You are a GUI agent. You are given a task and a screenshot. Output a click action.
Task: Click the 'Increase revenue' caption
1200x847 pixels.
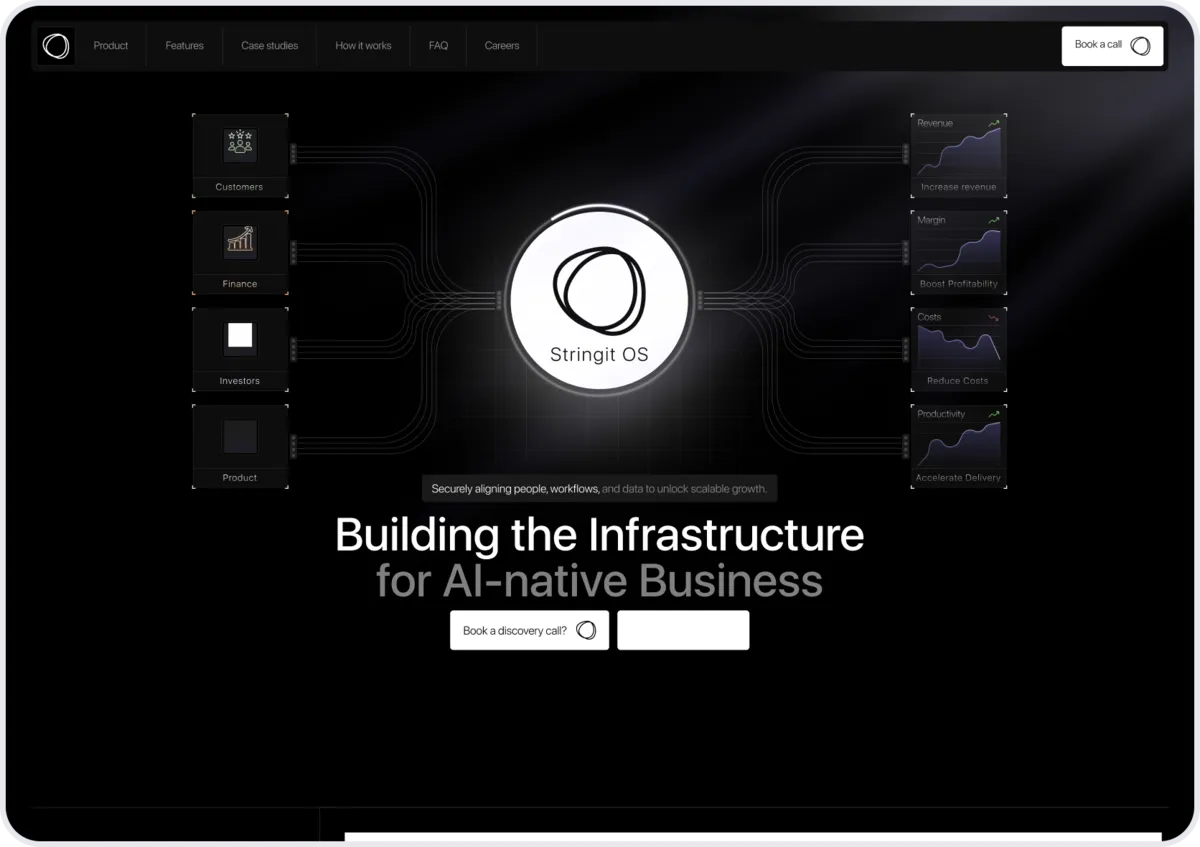pos(958,187)
